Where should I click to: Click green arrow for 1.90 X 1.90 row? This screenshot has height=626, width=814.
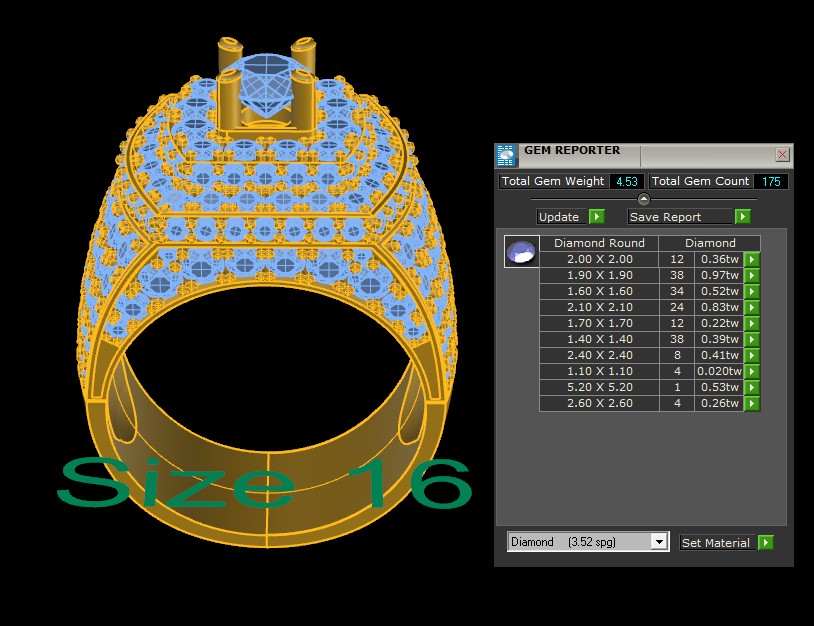[x=752, y=276]
